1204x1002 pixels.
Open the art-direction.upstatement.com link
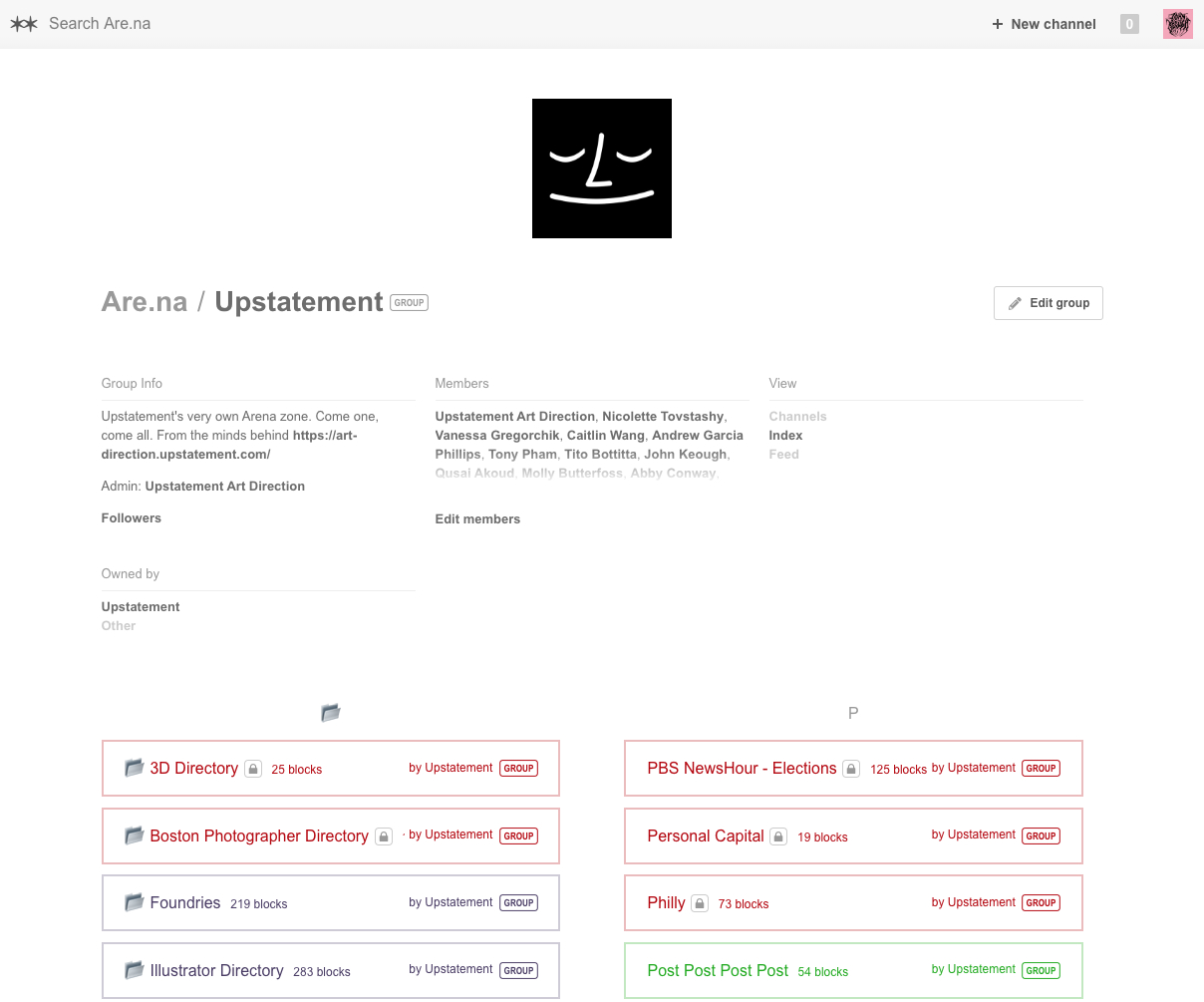point(229,445)
